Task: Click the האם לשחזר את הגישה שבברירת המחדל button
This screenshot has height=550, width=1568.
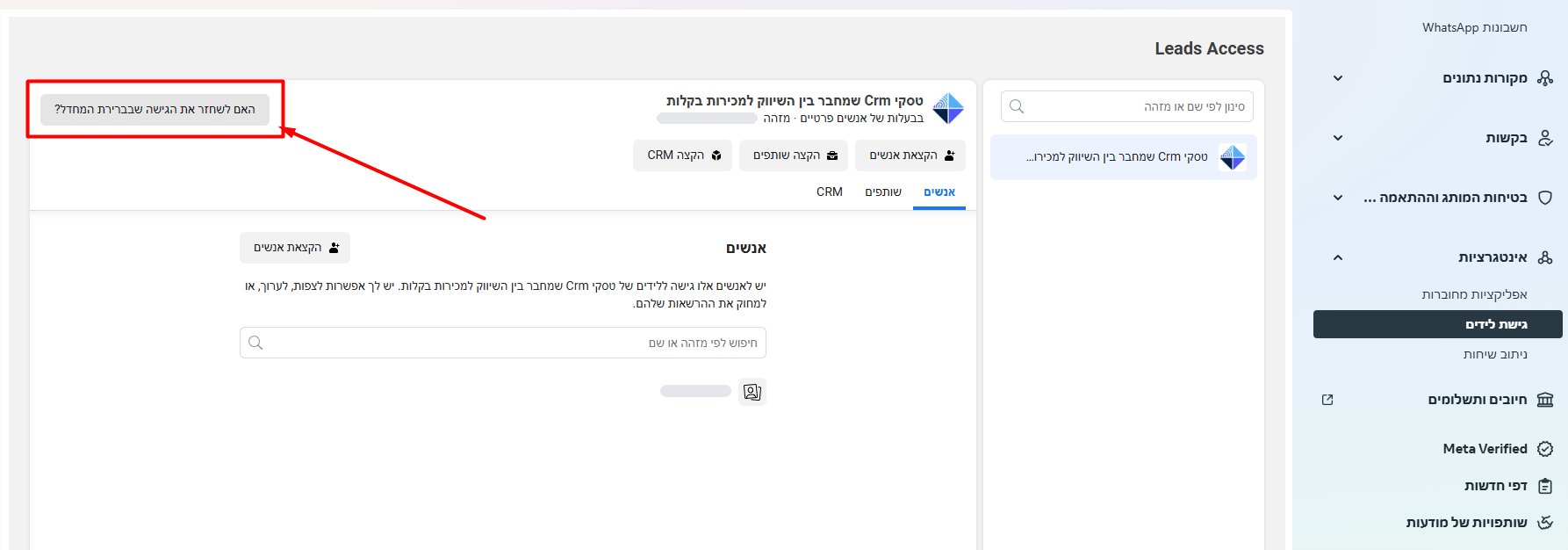Action: coord(155,110)
